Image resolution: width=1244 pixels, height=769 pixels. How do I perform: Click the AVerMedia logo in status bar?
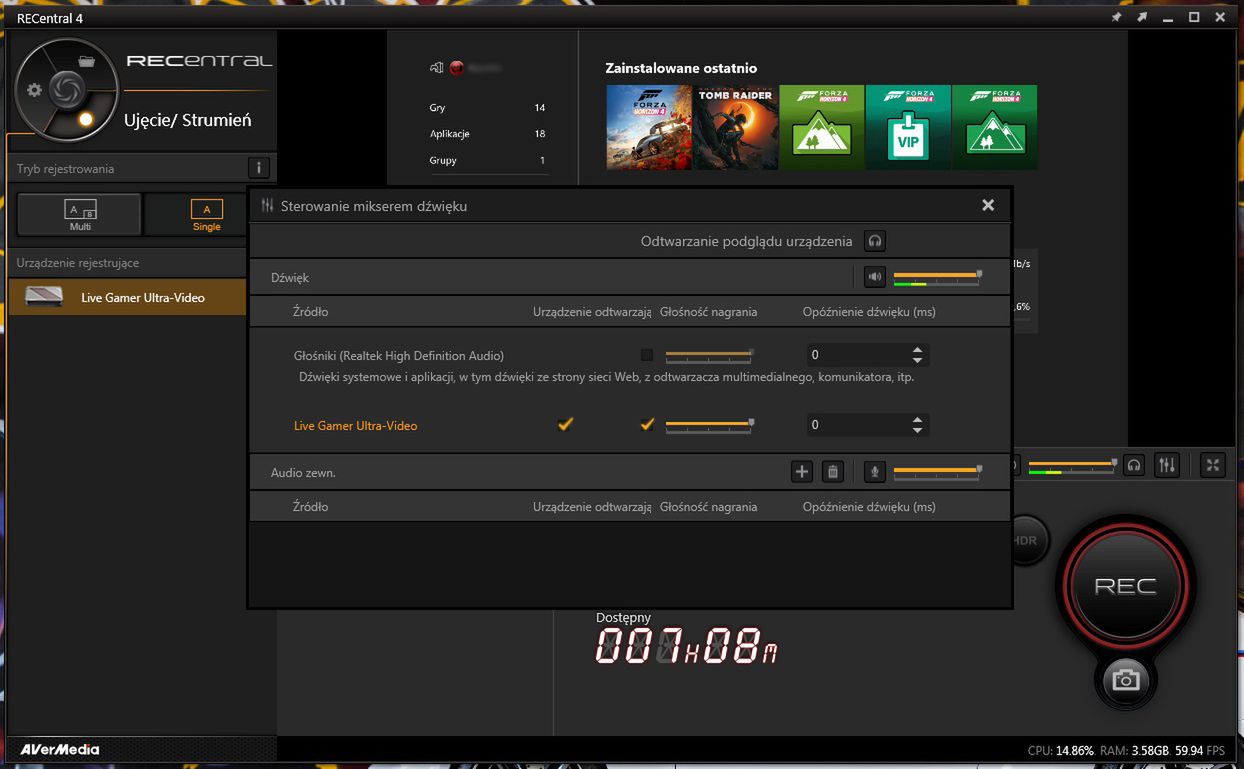click(x=60, y=749)
